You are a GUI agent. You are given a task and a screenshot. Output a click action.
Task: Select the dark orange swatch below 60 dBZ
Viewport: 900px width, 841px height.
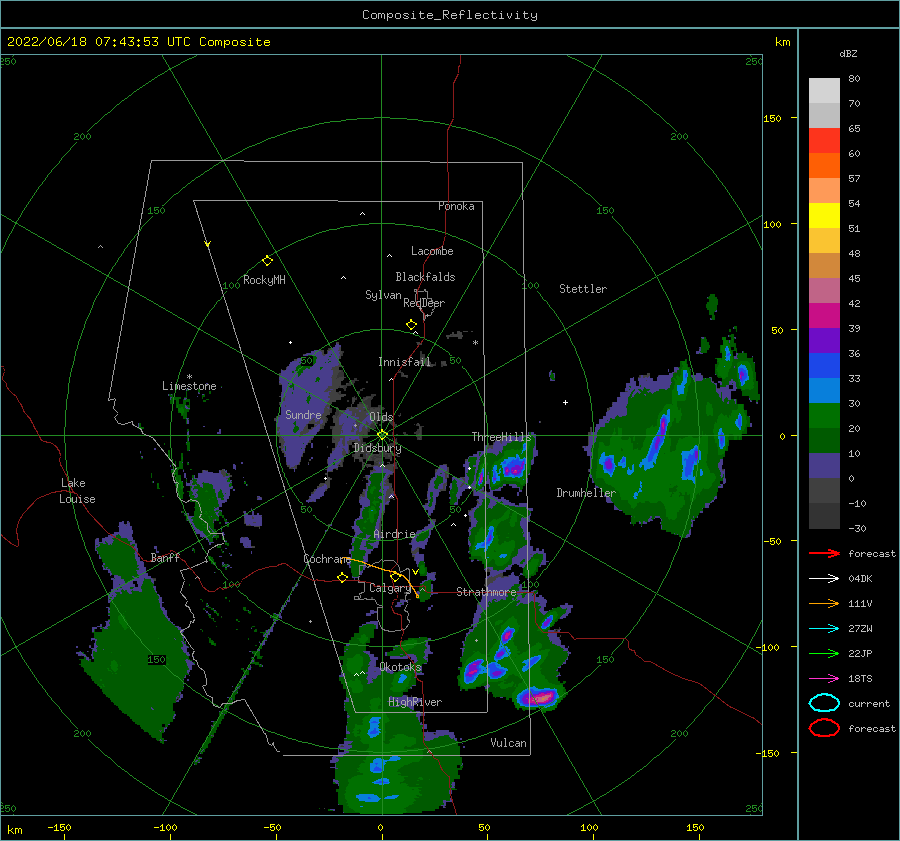(824, 165)
